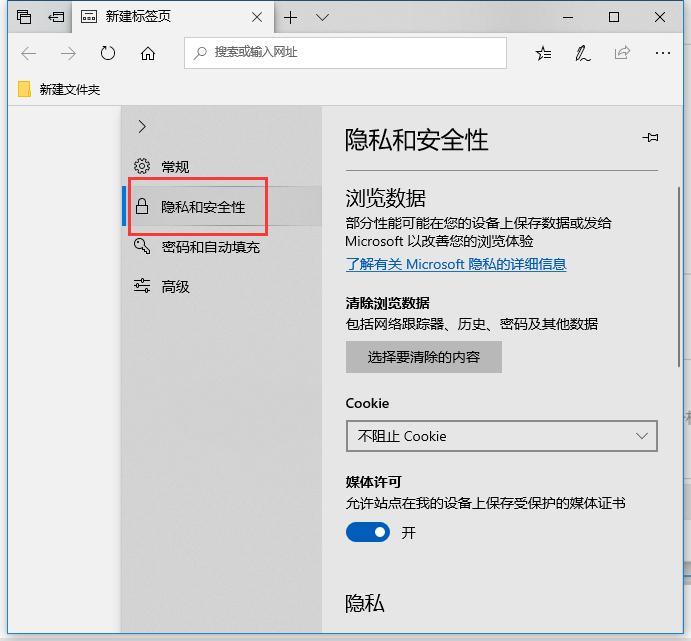Select the 新建标签页 tab
691x641 pixels.
point(172,17)
